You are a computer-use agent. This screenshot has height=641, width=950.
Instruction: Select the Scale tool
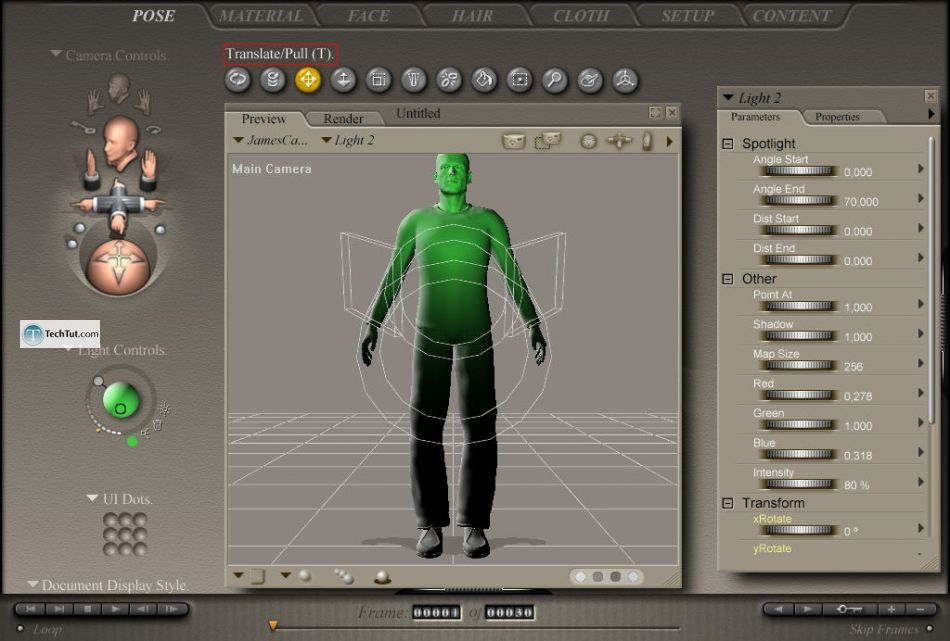(x=380, y=81)
